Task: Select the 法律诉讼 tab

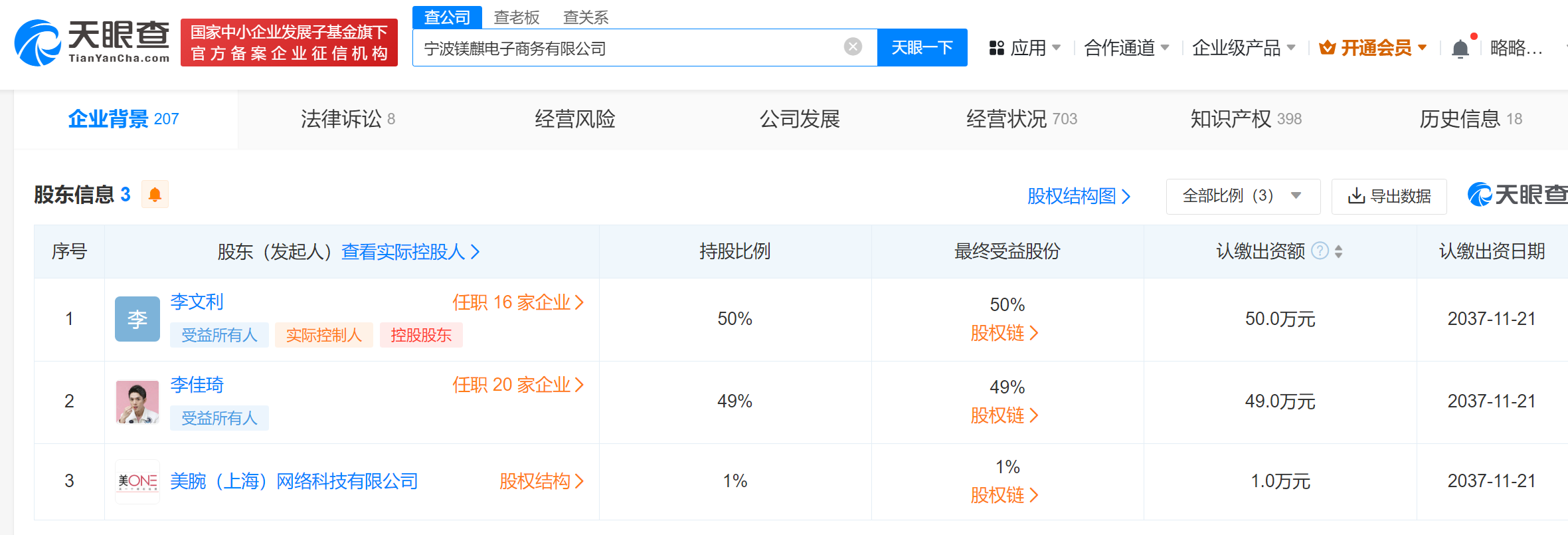Action: (x=348, y=119)
